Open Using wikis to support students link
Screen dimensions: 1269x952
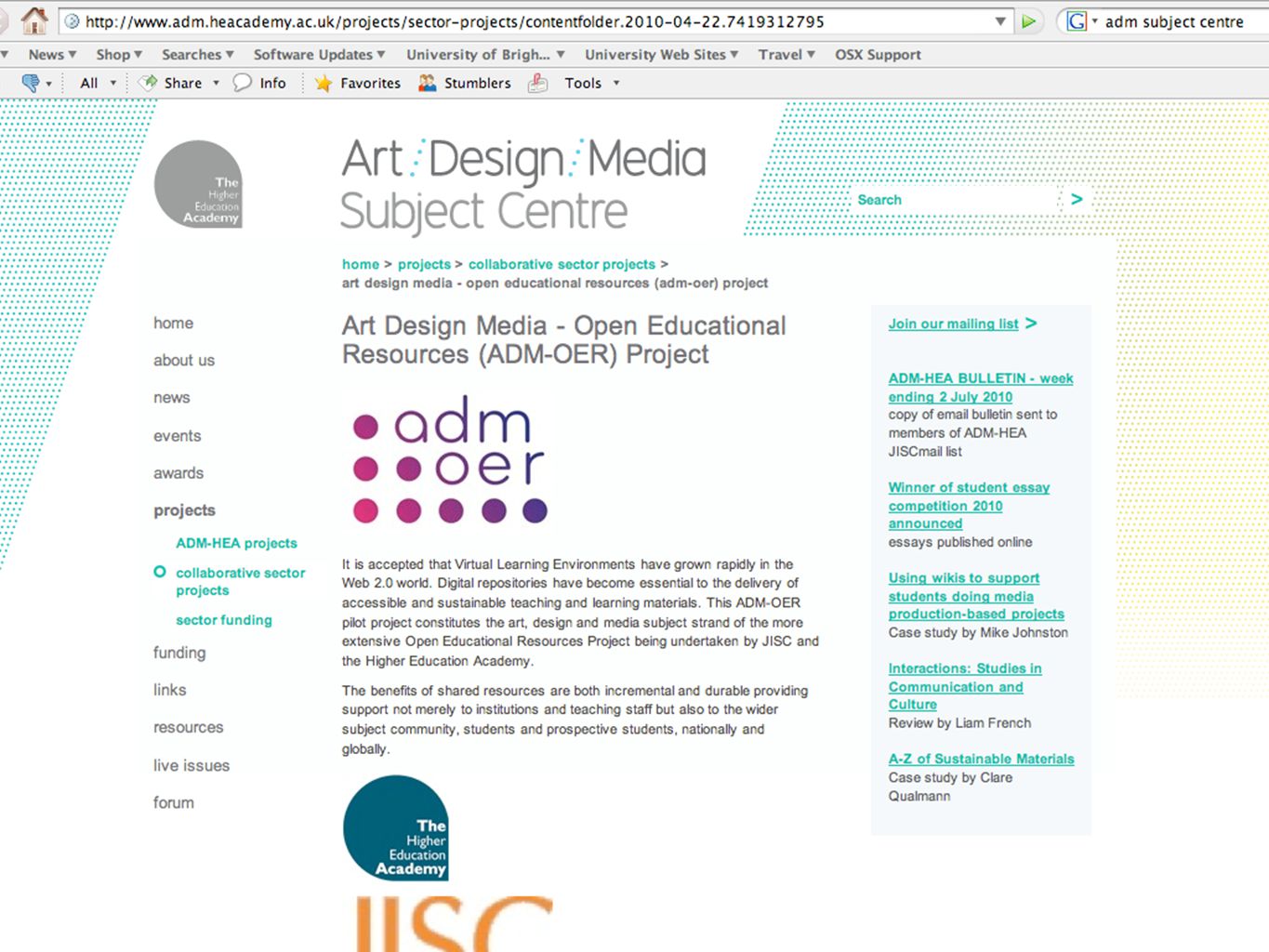976,596
